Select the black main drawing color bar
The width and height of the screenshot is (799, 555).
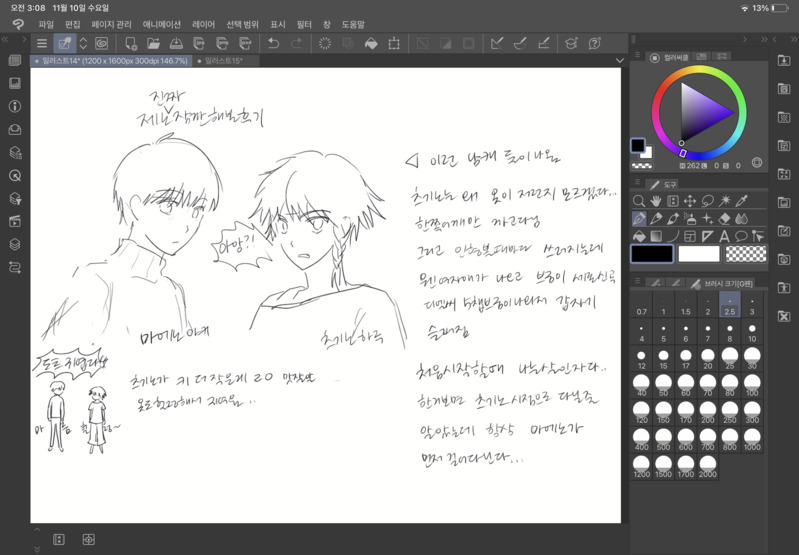click(x=652, y=253)
